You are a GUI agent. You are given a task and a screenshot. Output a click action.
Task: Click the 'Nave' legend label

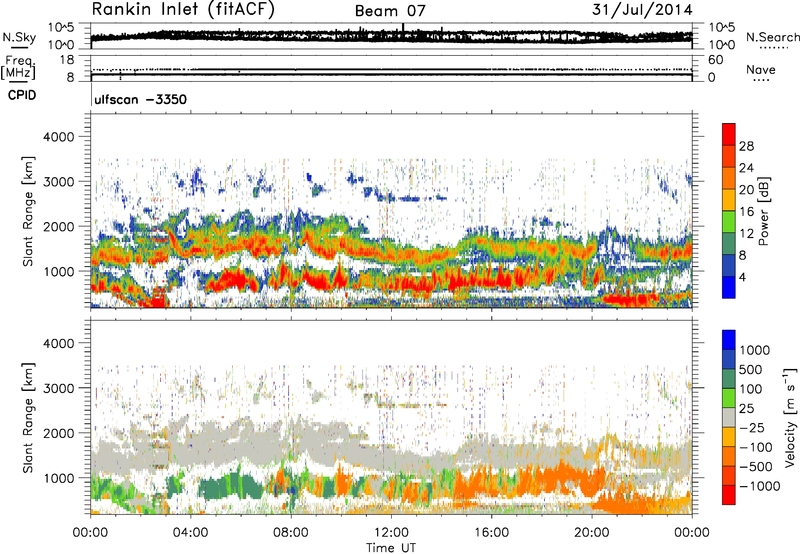761,69
